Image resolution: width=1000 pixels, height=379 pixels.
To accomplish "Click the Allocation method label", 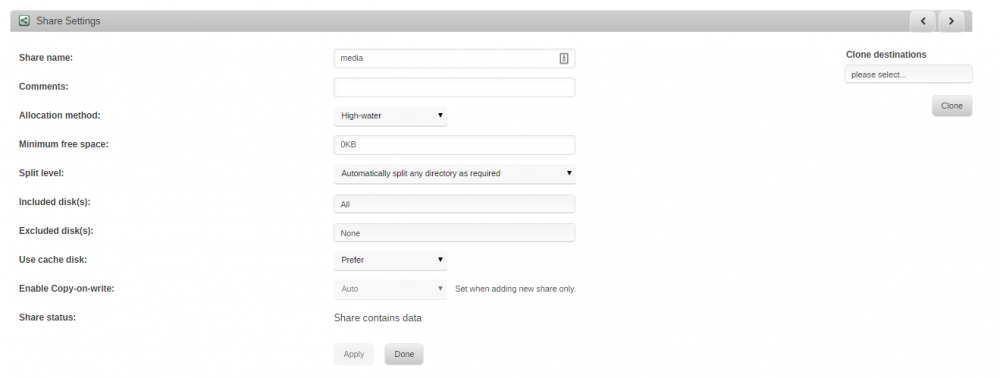I will pos(60,115).
